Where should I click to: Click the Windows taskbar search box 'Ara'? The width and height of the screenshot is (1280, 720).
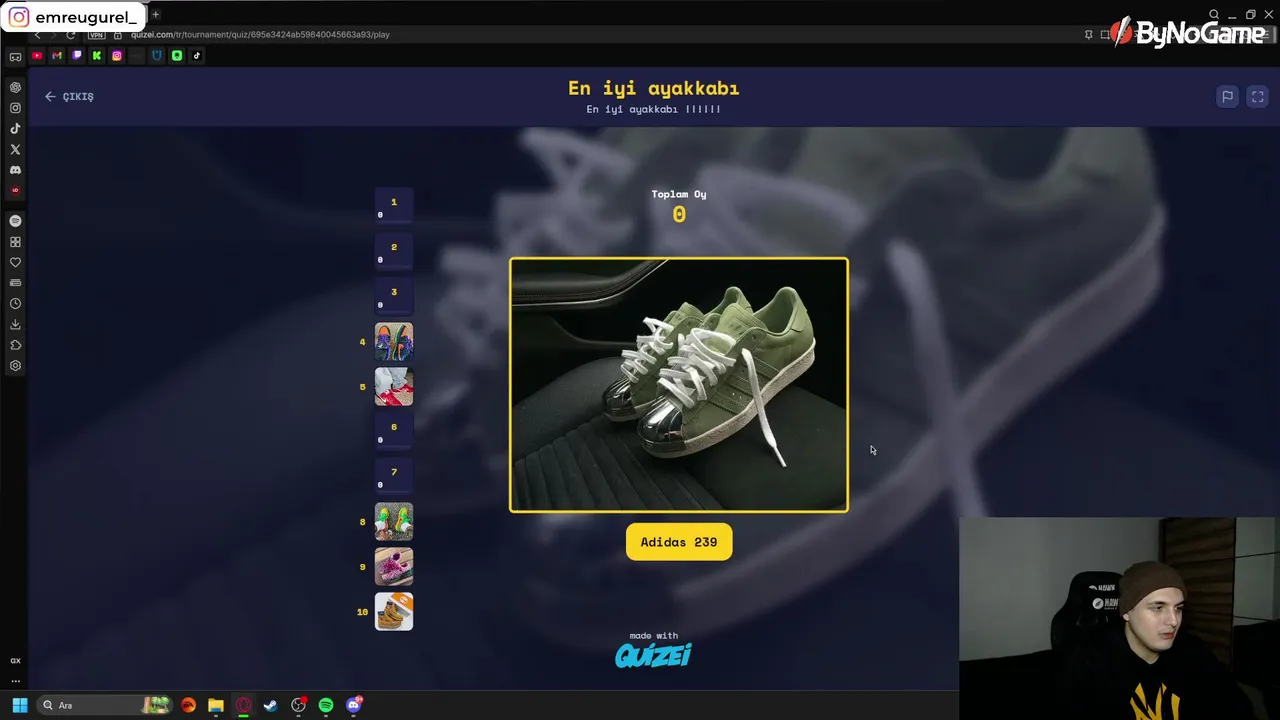[105, 705]
